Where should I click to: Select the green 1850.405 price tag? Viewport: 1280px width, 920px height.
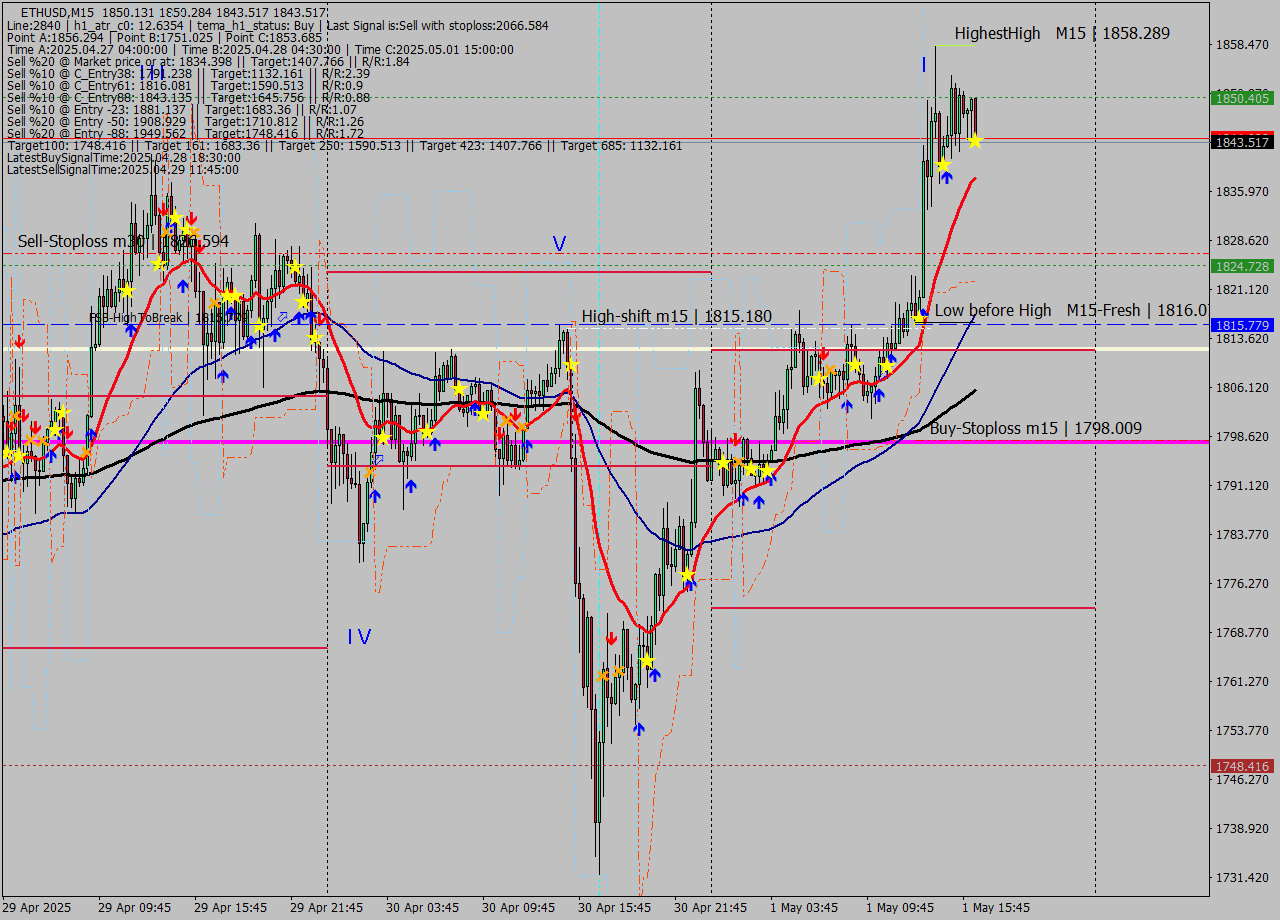1241,98
